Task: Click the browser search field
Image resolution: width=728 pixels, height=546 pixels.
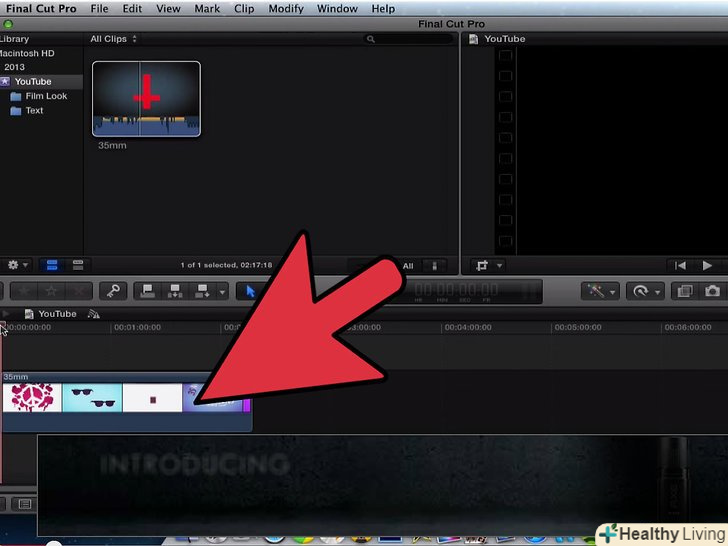Action: tap(408, 39)
